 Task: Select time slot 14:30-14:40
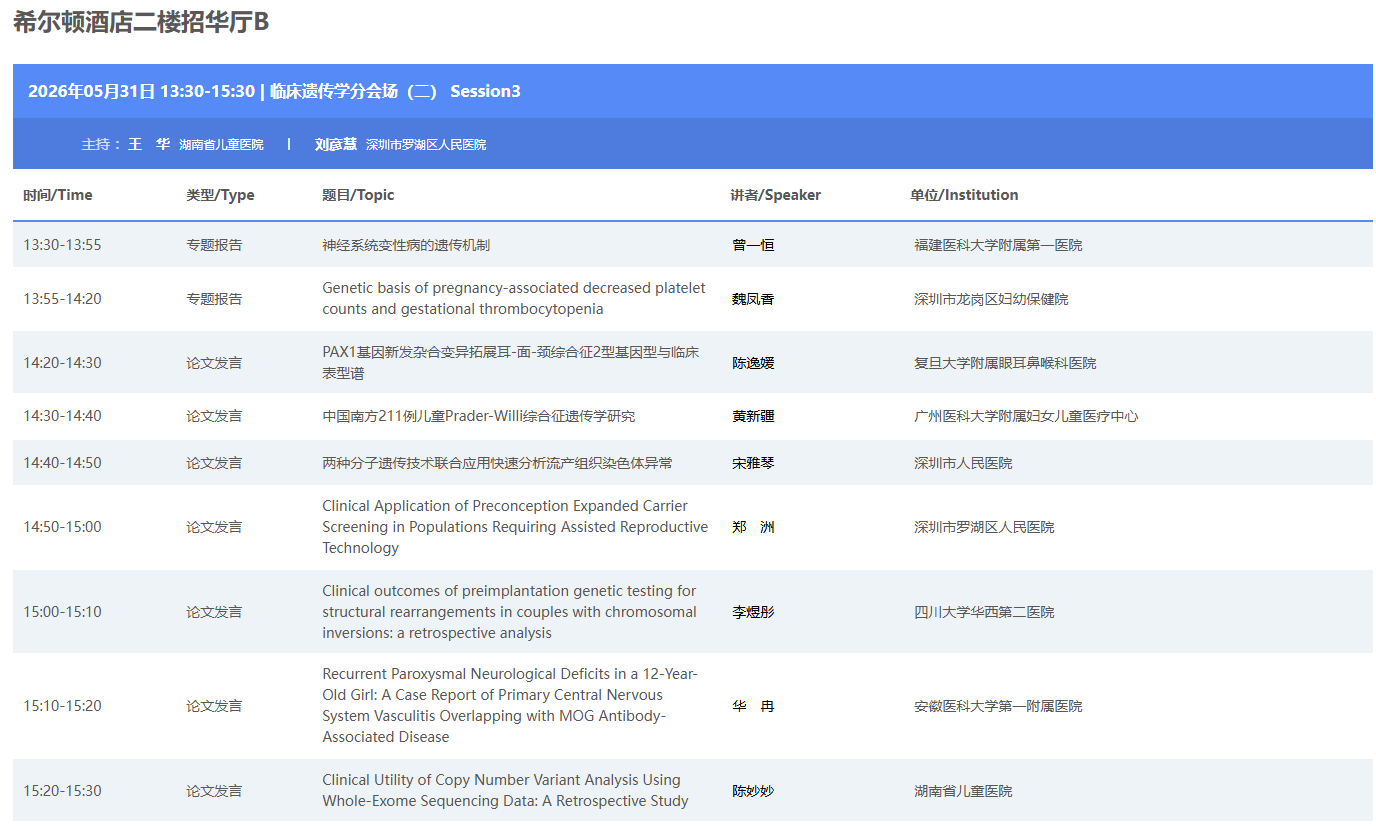point(62,416)
